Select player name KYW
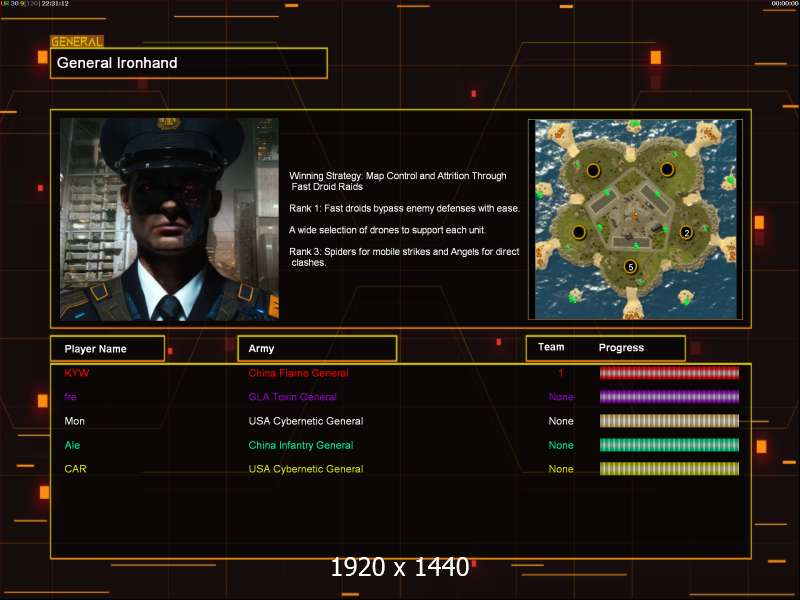The width and height of the screenshot is (800, 600). 77,373
